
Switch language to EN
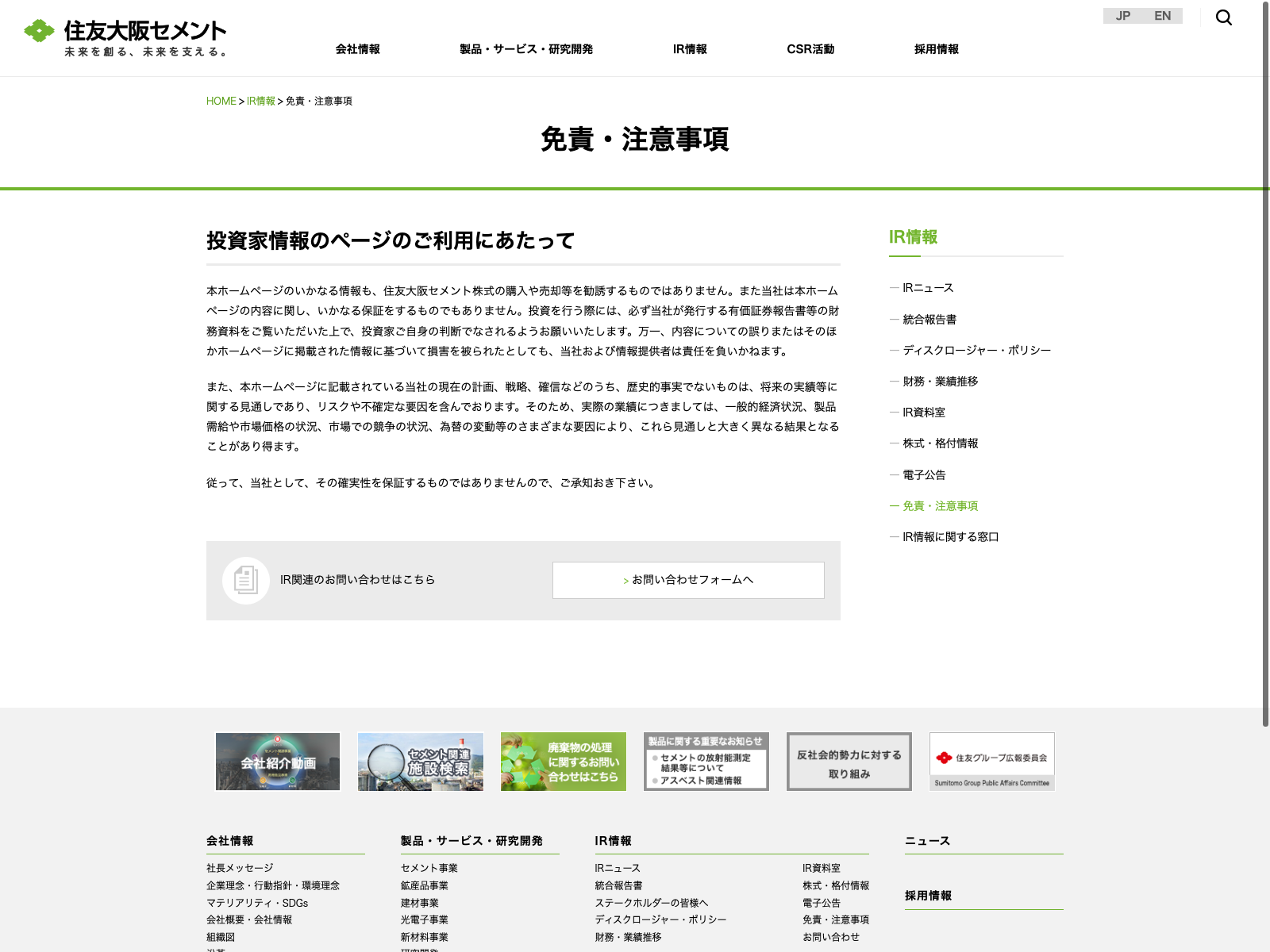tap(1162, 16)
